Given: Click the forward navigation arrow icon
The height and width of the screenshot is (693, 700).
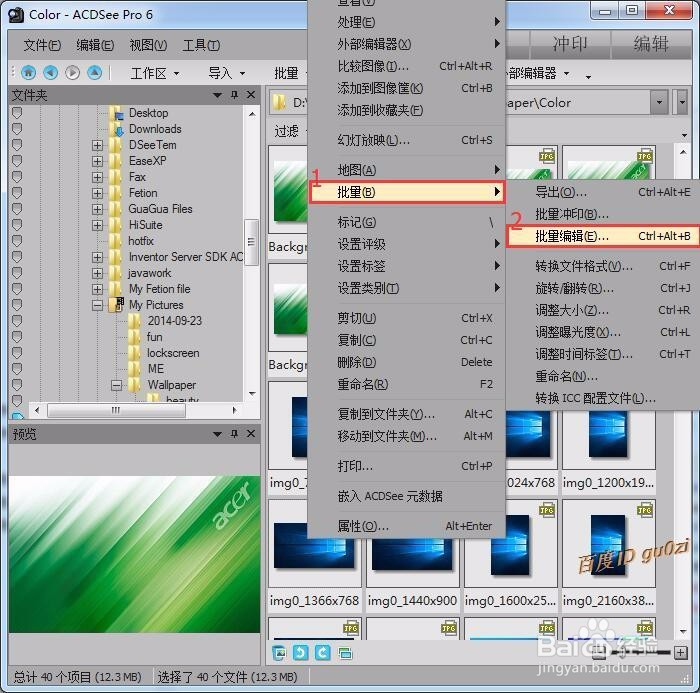Looking at the screenshot, I should [x=72, y=72].
